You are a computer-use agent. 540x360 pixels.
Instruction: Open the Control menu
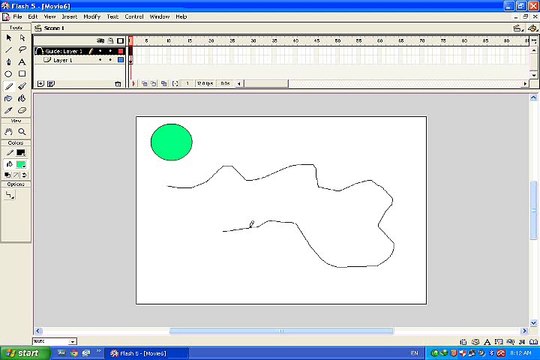click(134, 17)
